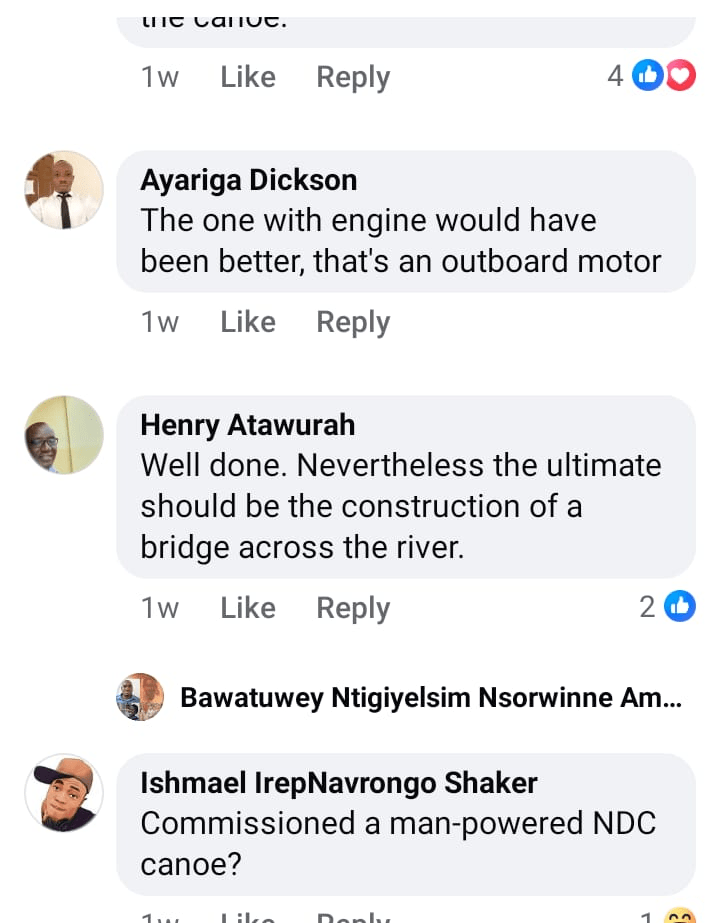Click the reaction count 4 on top comment
Screen dimensions: 720x923
[615, 75]
